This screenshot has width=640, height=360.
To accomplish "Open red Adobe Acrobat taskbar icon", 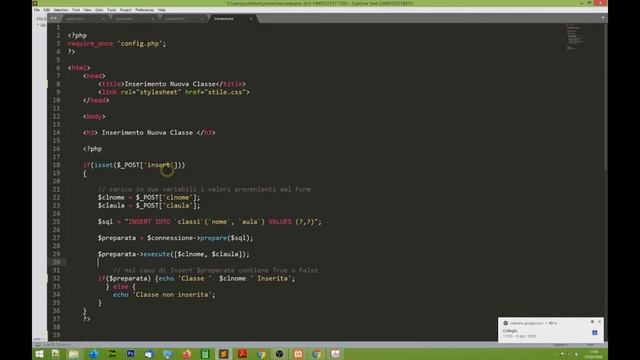I will pos(242,354).
